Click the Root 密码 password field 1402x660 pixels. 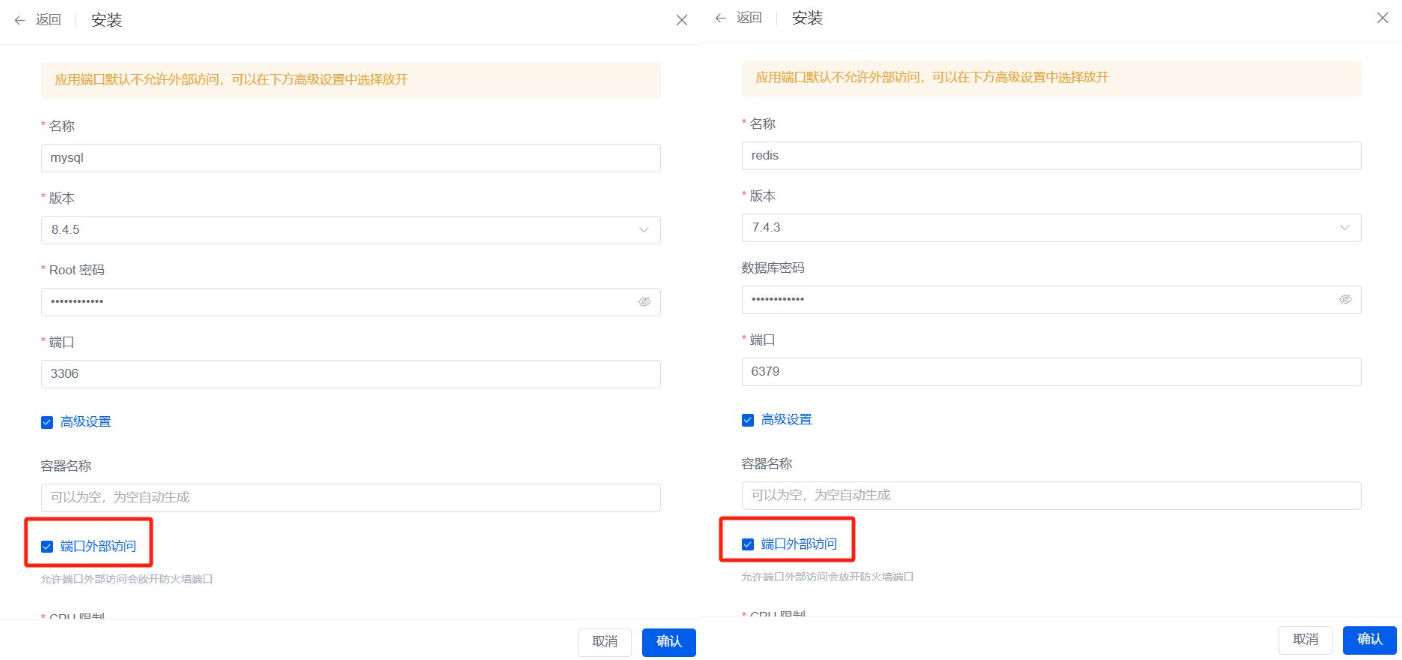point(351,302)
